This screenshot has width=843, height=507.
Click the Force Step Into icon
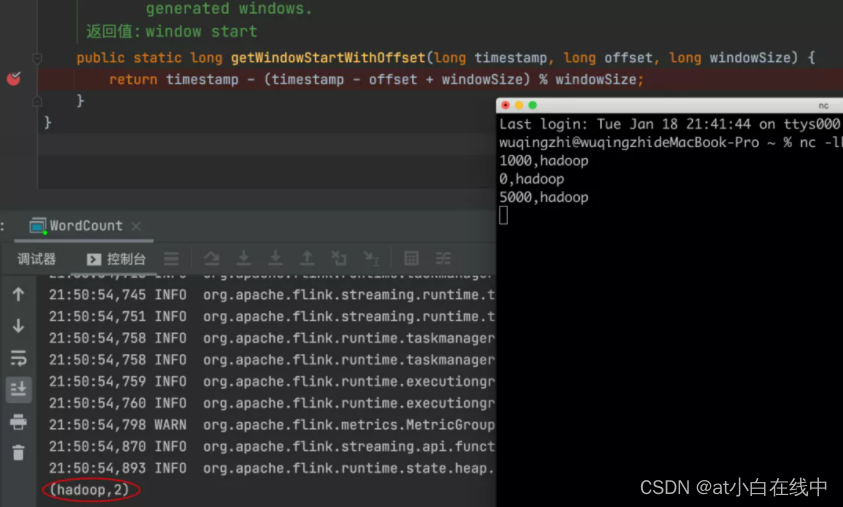tap(275, 259)
